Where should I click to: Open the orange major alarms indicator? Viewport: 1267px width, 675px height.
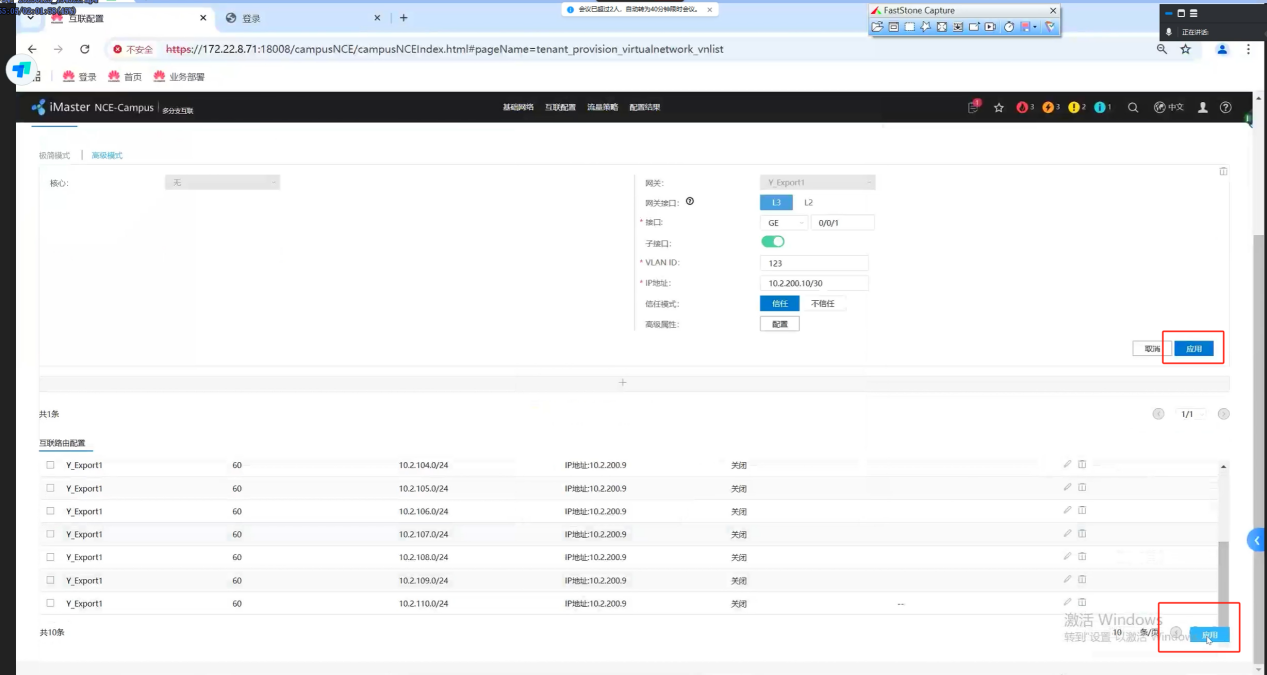[x=1051, y=107]
